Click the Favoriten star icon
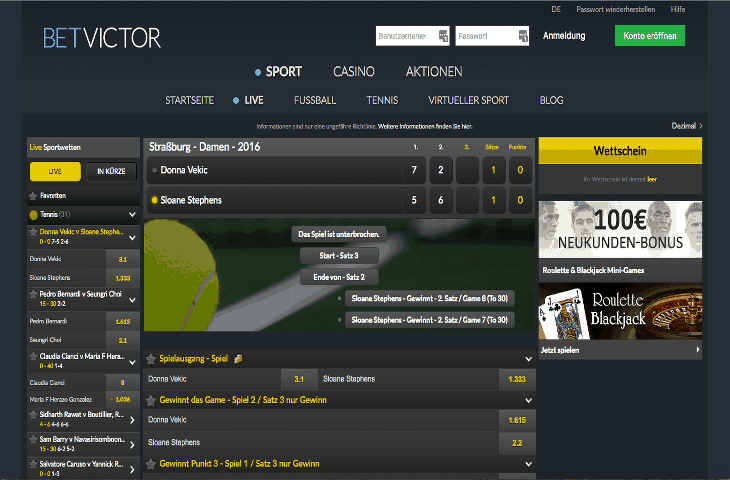Screen dimensions: 730x480 33,196
